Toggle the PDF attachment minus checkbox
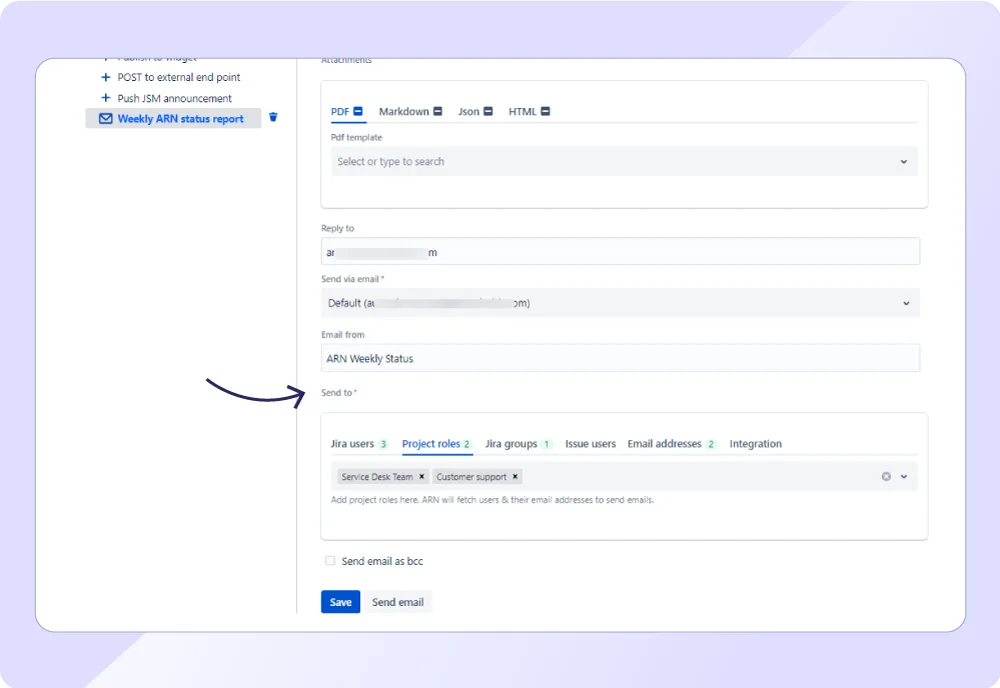Screen dimensions: 1000x688 pos(358,111)
